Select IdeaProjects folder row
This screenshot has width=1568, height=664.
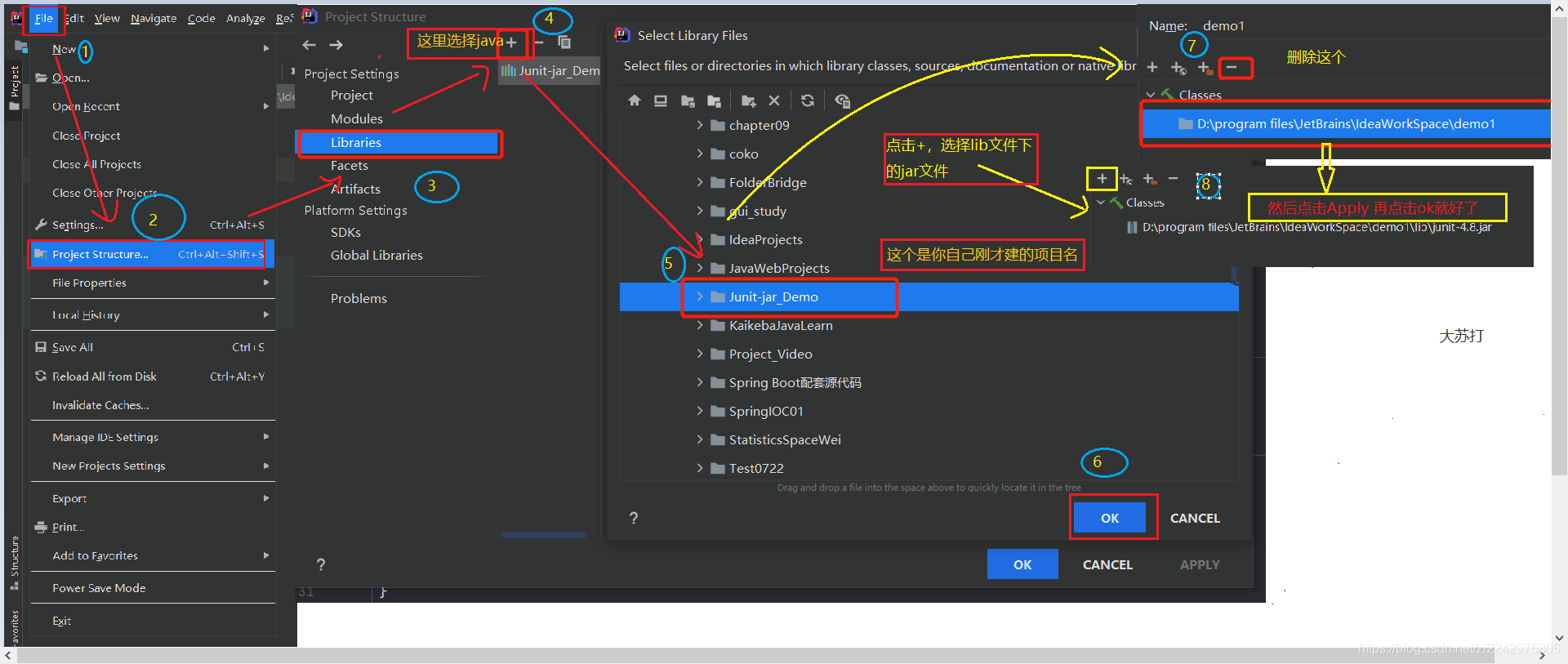pos(929,239)
